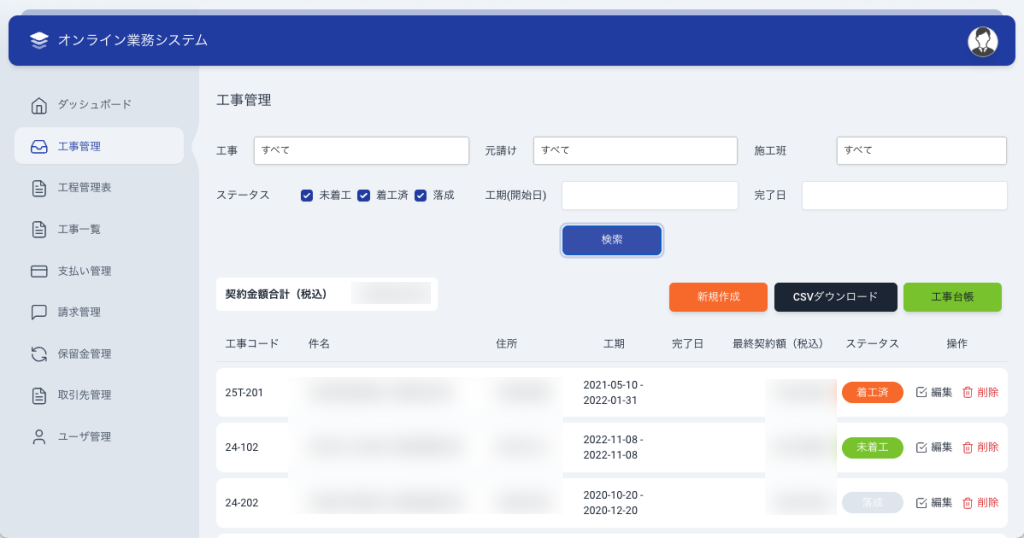Click the orange 新規作成 button
The image size is (1024, 538).
[x=718, y=297]
